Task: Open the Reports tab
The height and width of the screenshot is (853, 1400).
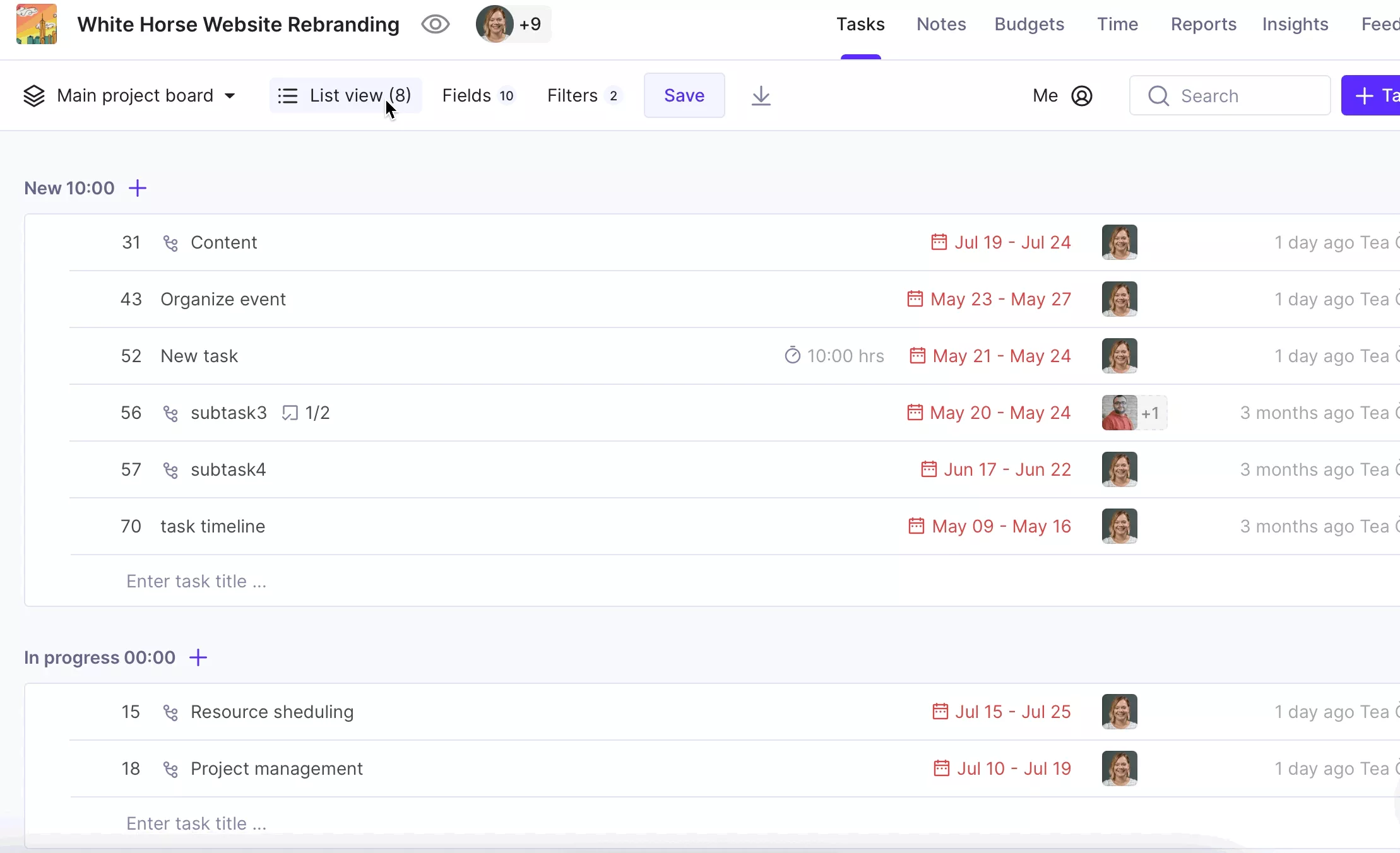Action: [1203, 24]
